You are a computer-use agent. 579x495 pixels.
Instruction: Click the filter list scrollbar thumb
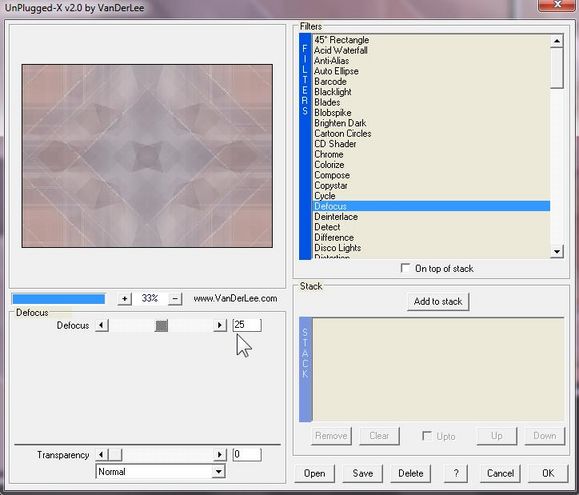pos(556,68)
